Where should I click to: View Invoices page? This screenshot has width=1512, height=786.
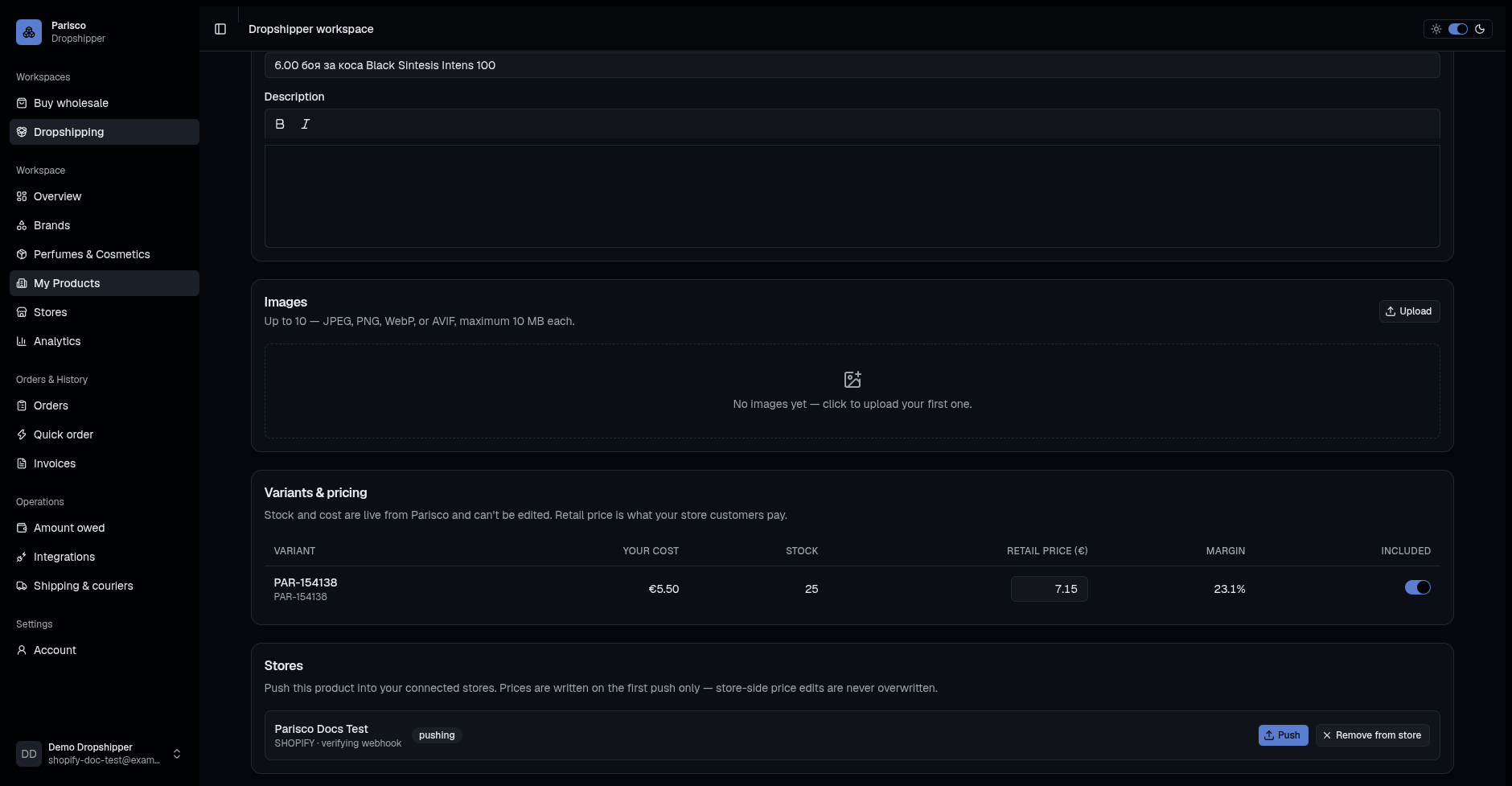105,463
